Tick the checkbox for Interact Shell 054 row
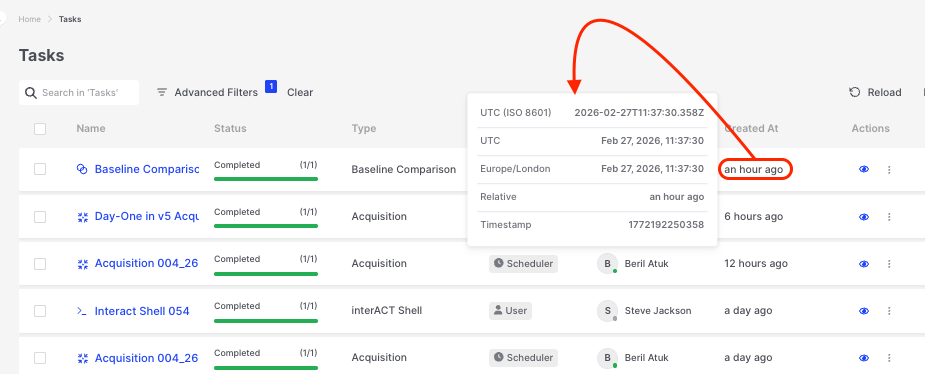925x374 pixels. pos(40,311)
